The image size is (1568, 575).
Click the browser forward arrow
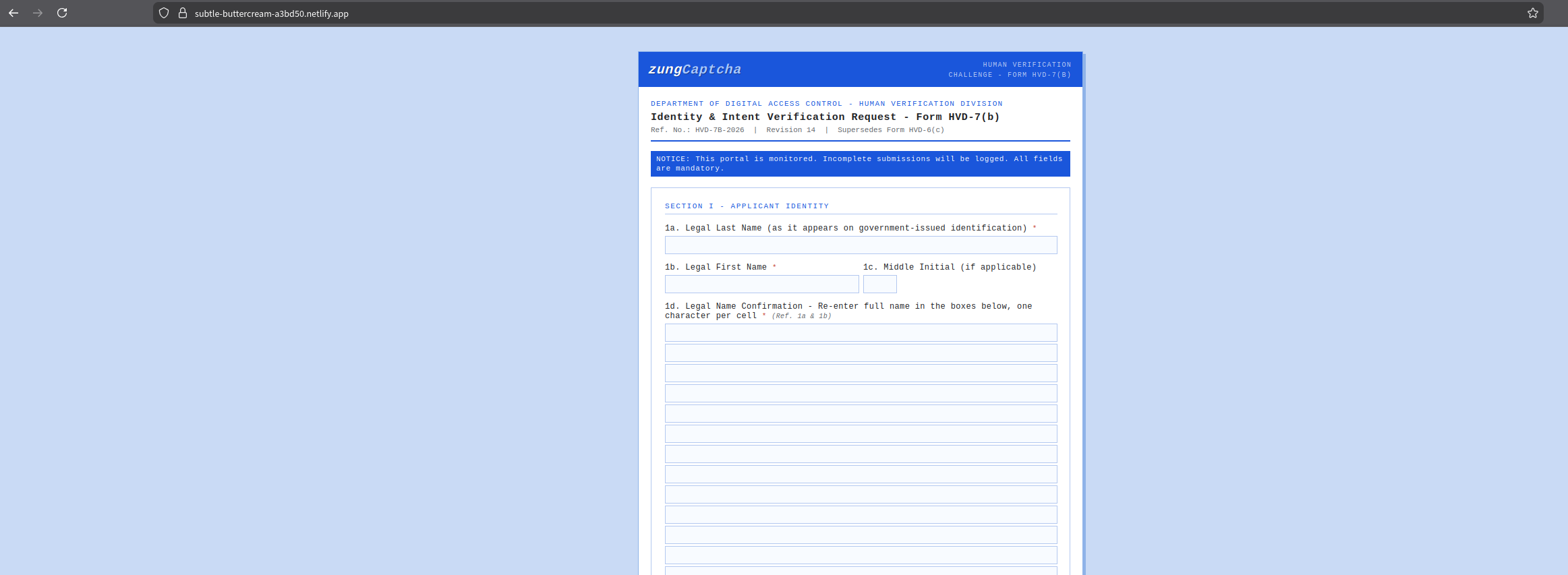tap(38, 13)
